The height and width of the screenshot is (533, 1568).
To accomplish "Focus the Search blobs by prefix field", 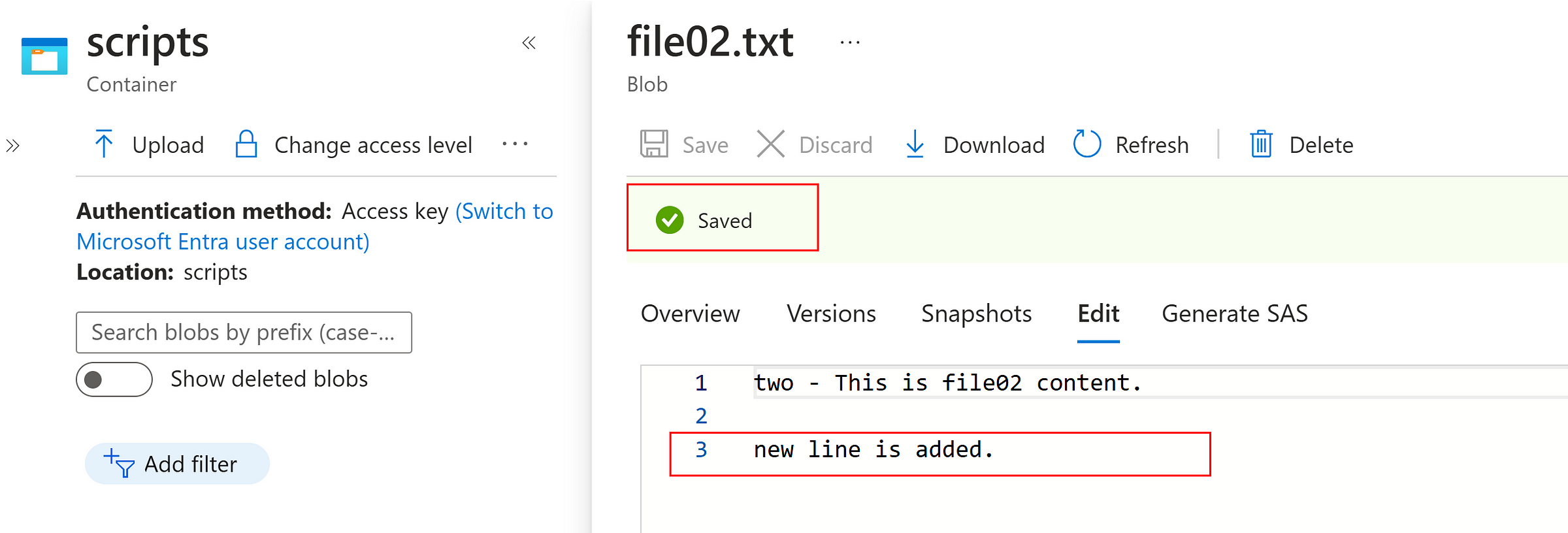I will click(x=244, y=332).
